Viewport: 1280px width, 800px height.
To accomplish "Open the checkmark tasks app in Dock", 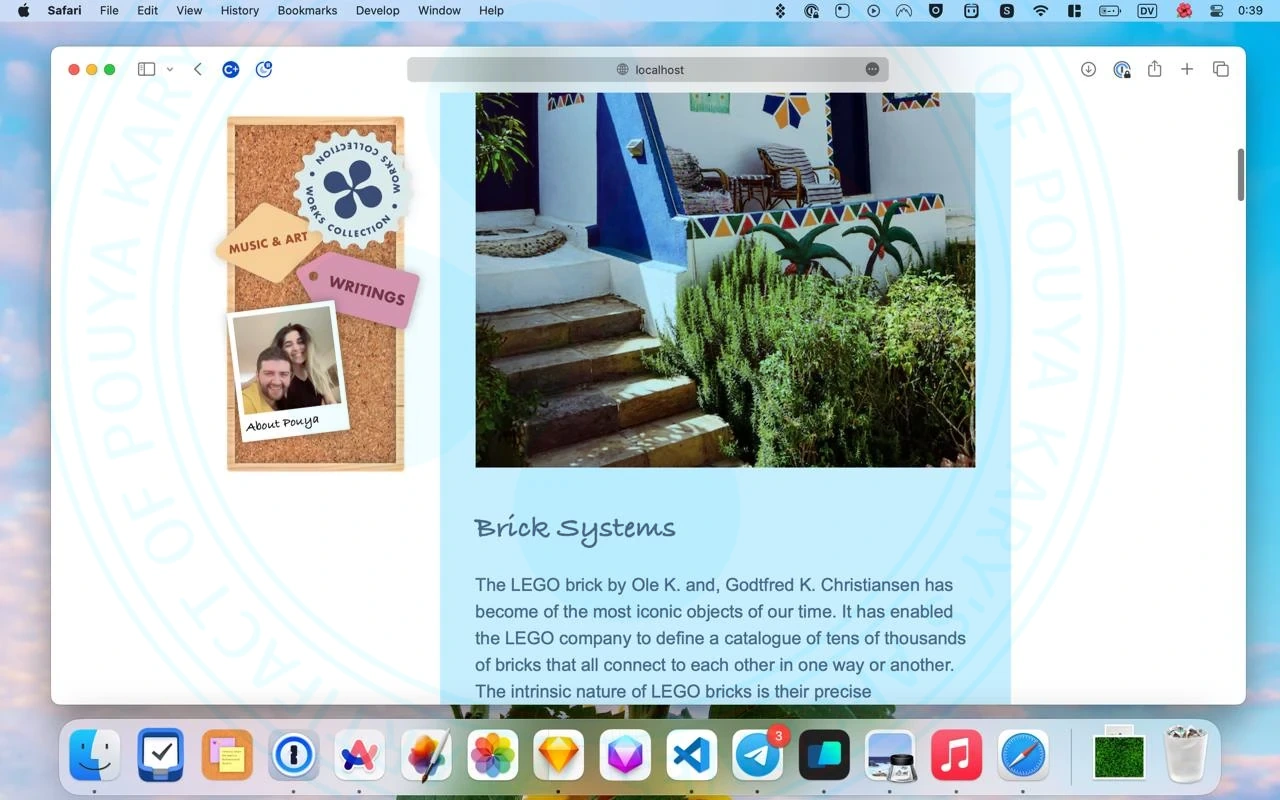I will coord(161,755).
